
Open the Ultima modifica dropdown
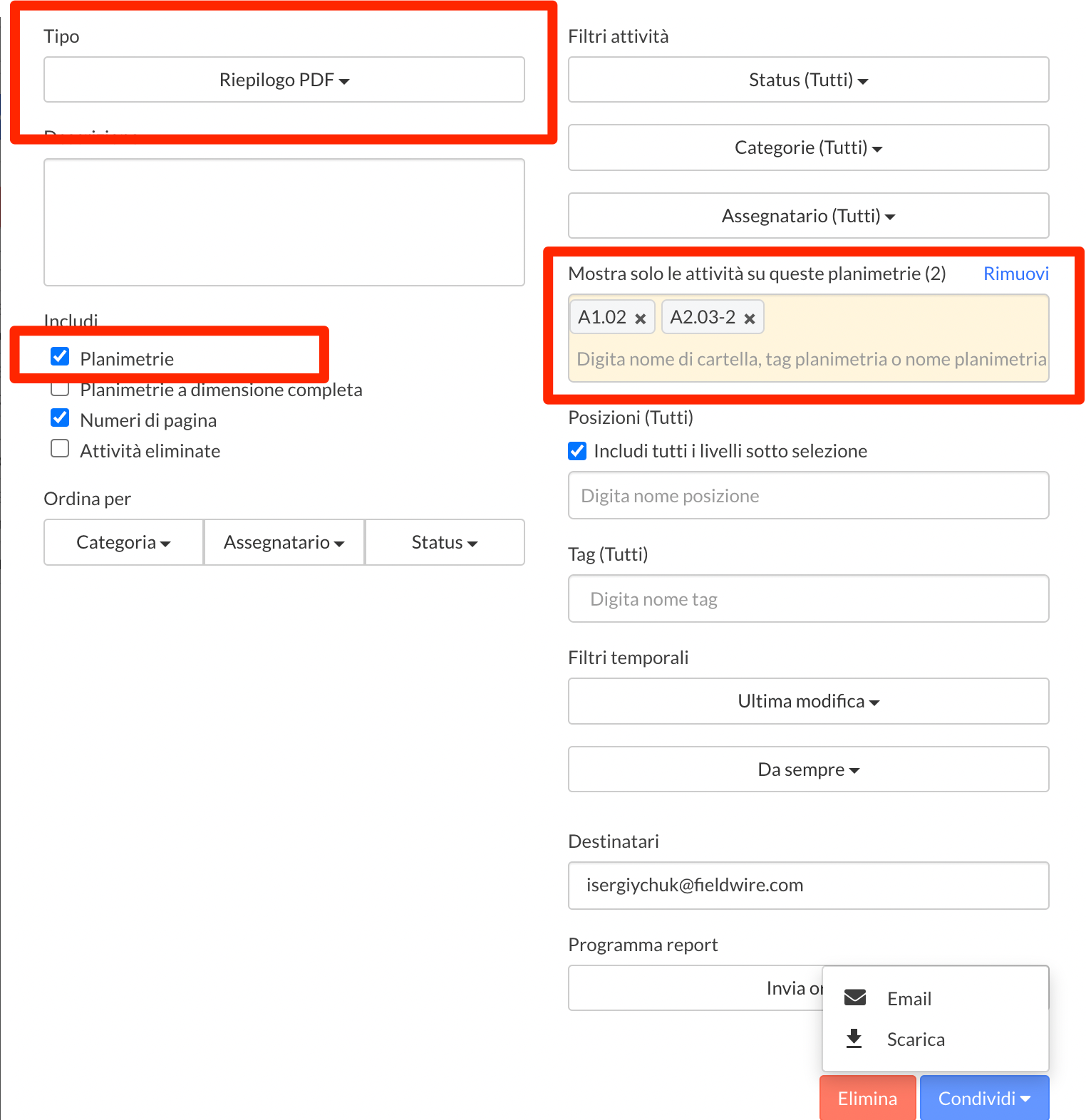tap(808, 701)
